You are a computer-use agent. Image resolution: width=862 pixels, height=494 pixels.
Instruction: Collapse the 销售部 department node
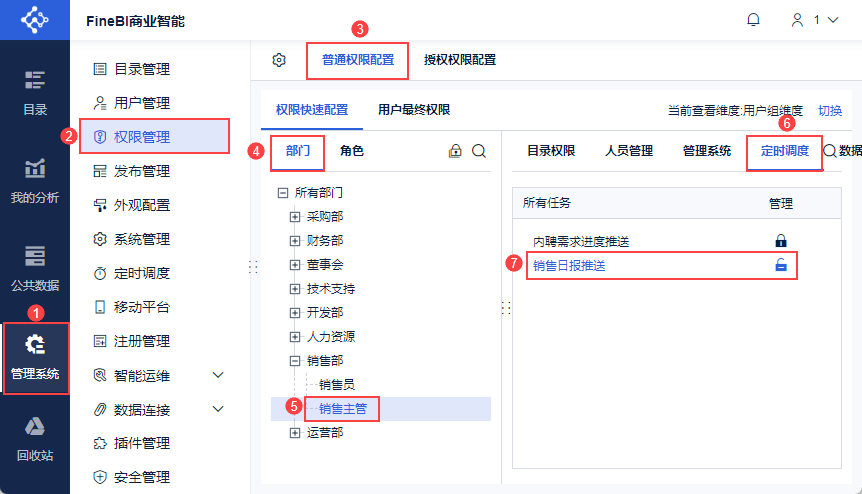(x=295, y=361)
